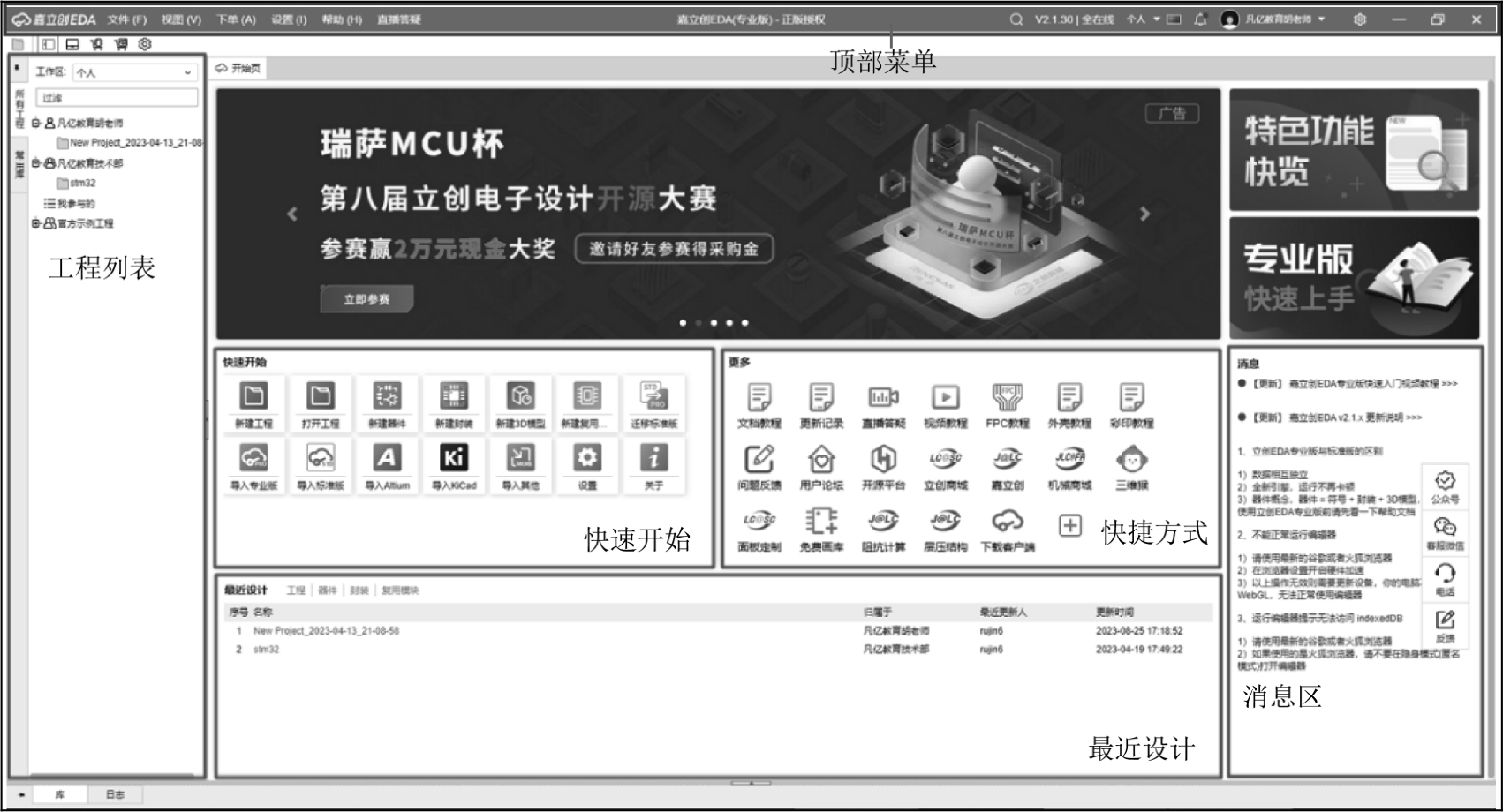Switch to the 开始页 tab
1503x812 pixels.
(x=238, y=68)
